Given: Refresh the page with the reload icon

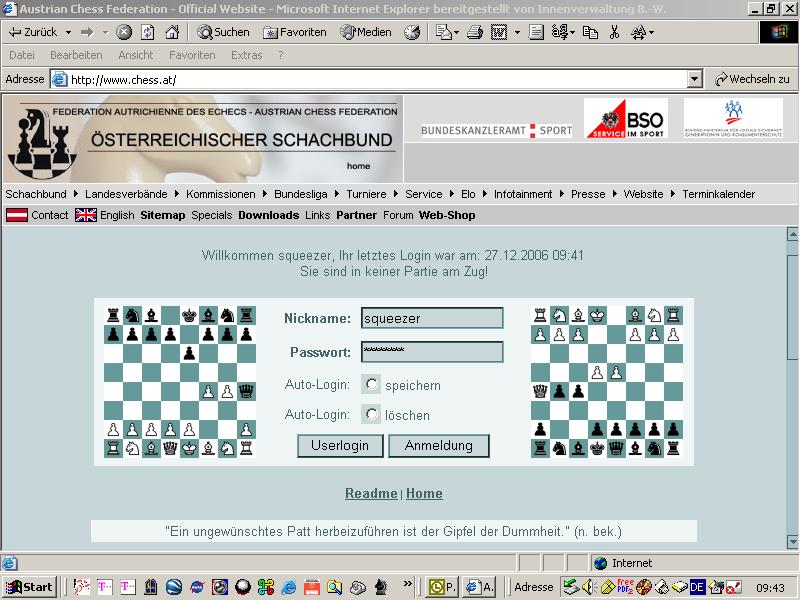Looking at the screenshot, I should pos(147,33).
